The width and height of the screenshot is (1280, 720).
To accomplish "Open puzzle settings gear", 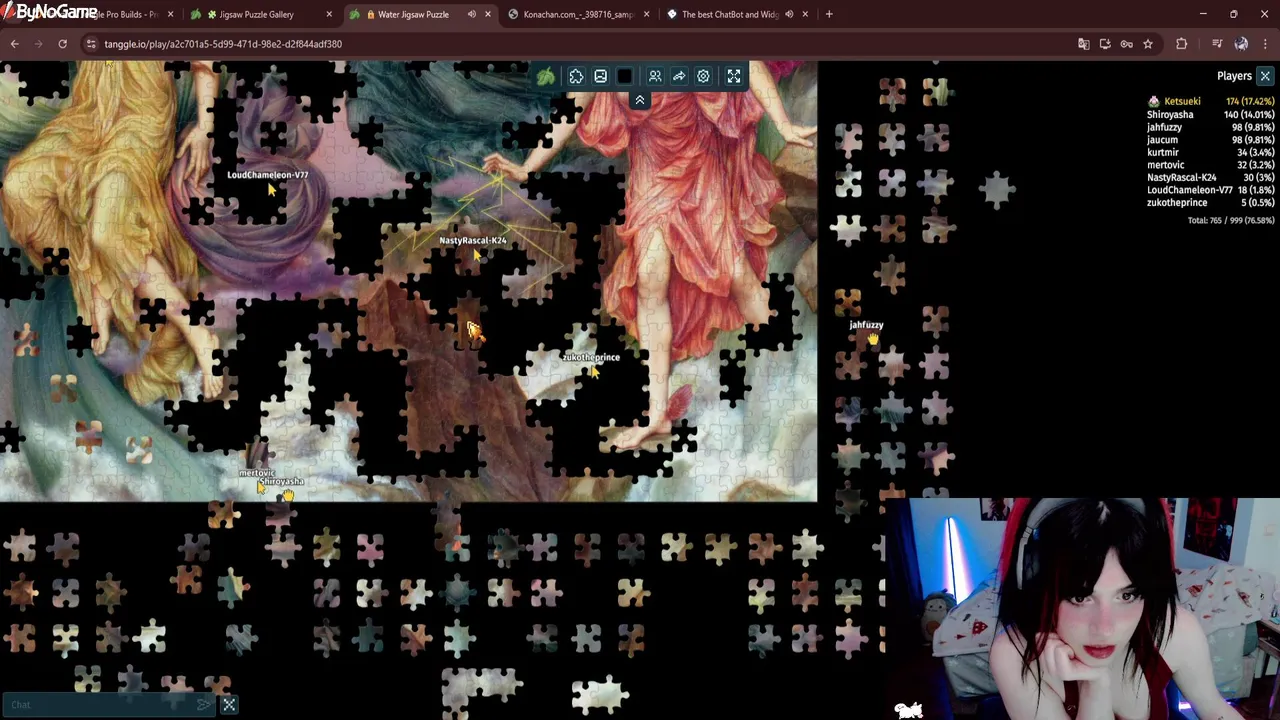I will click(703, 76).
